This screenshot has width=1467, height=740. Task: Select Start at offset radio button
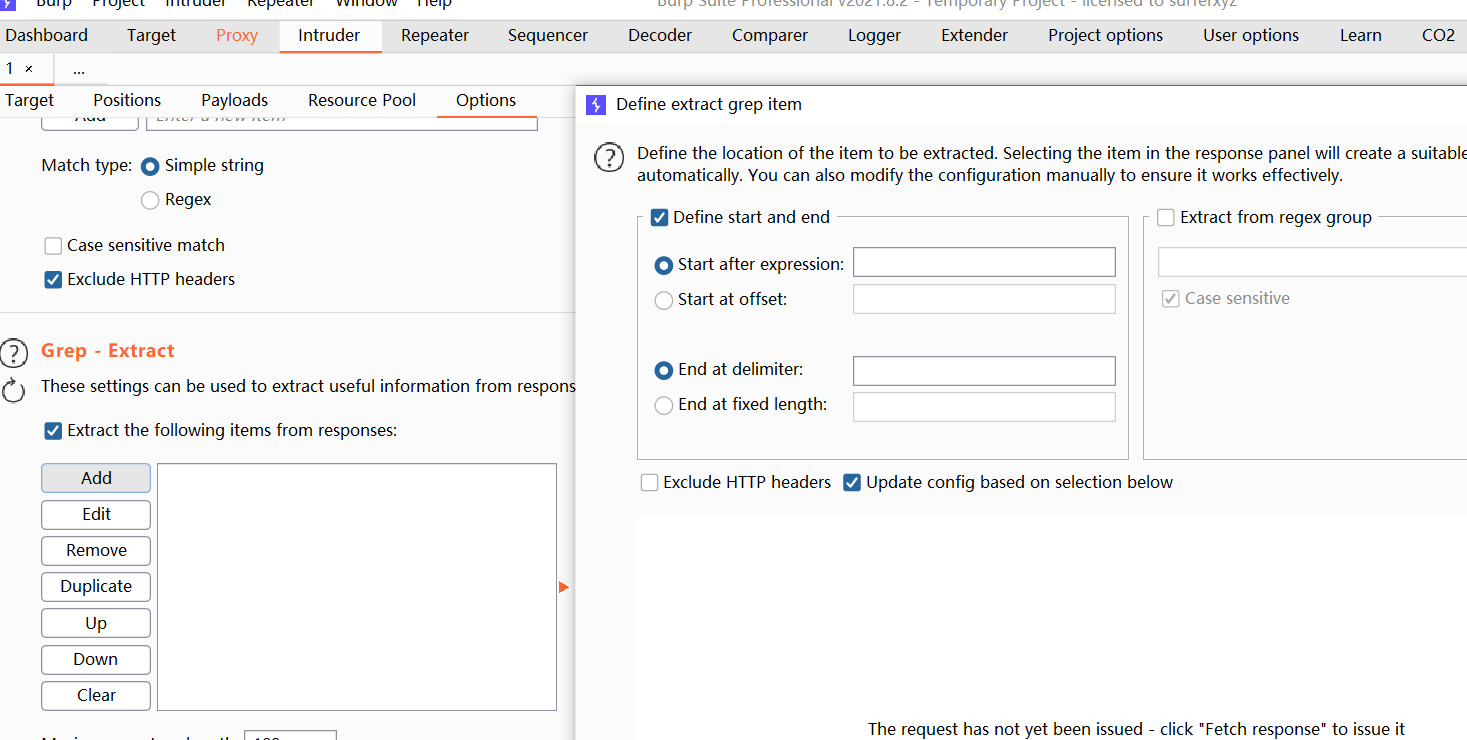point(663,300)
